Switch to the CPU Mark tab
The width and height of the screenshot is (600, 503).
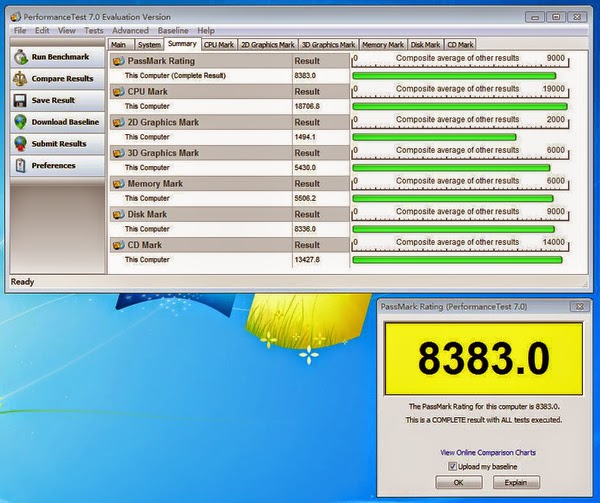click(219, 45)
